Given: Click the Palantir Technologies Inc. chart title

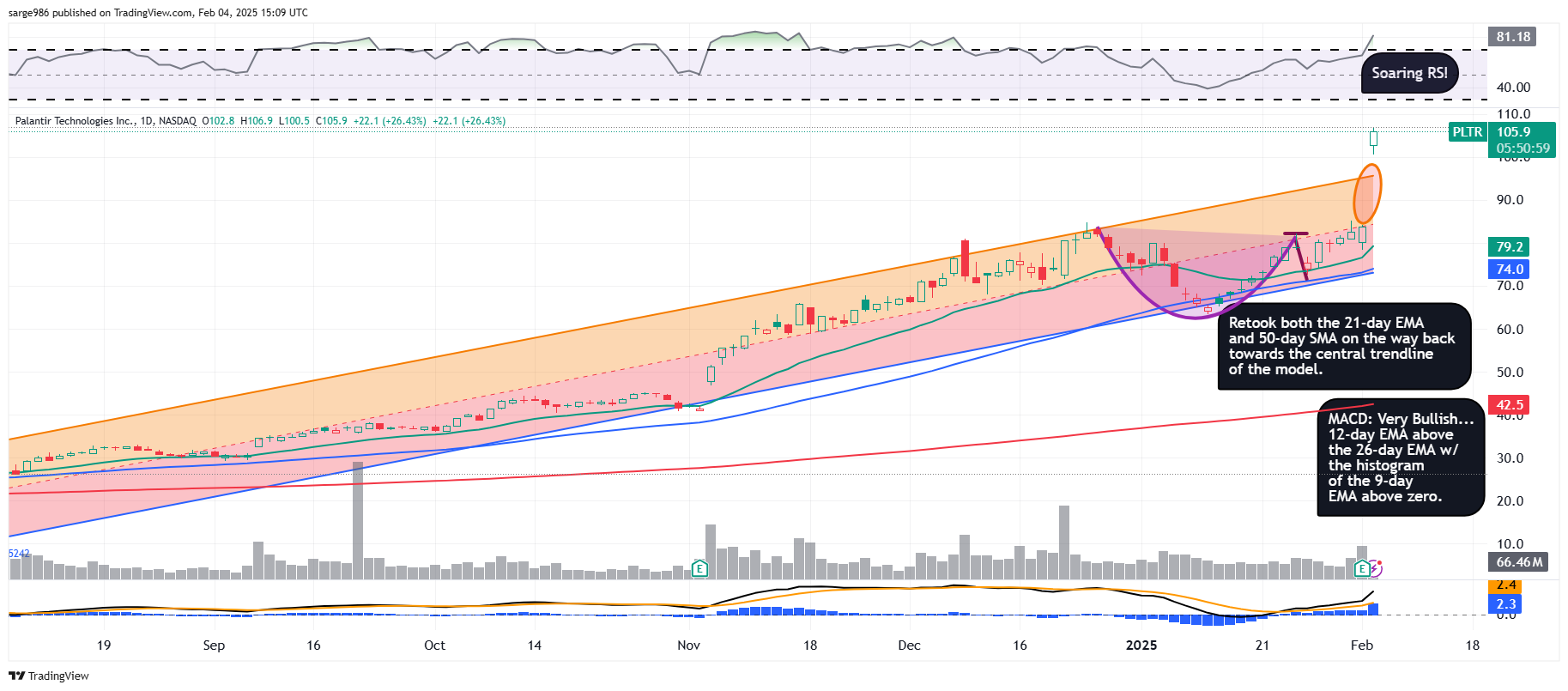Looking at the screenshot, I should point(105,121).
